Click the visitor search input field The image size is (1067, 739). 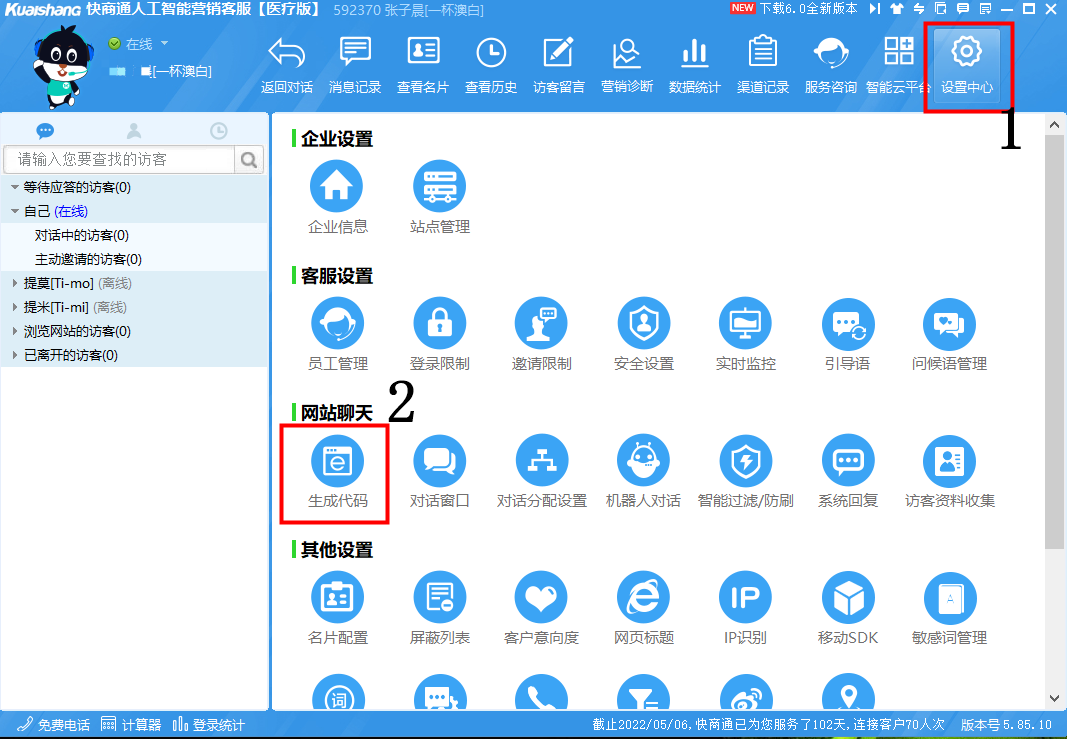(120, 159)
